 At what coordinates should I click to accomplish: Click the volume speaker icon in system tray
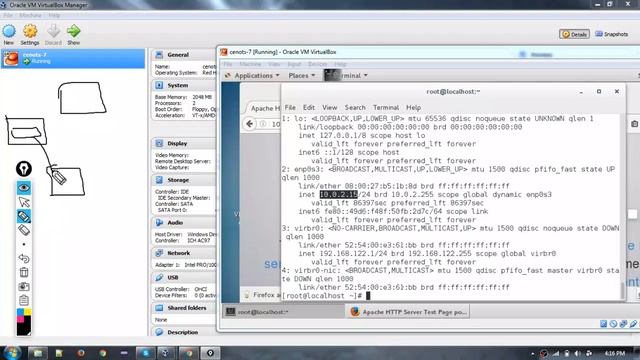577,353
